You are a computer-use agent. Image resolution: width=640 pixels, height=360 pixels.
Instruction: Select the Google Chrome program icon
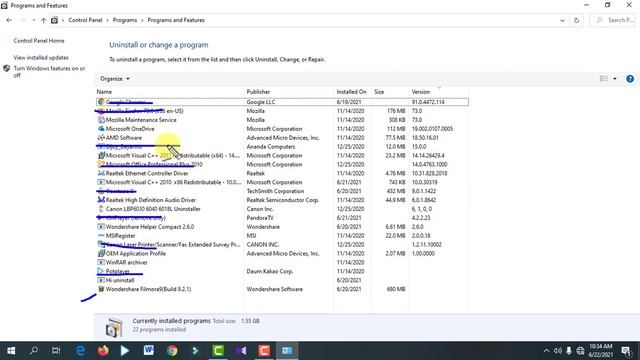pyautogui.click(x=101, y=102)
